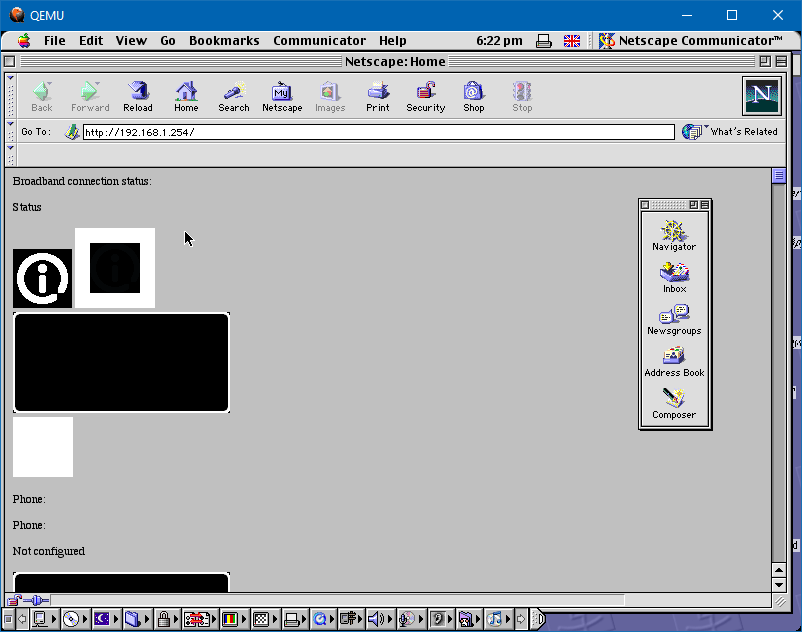This screenshot has height=632, width=802.
Task: Click the Netscape N logo button
Action: tap(761, 96)
